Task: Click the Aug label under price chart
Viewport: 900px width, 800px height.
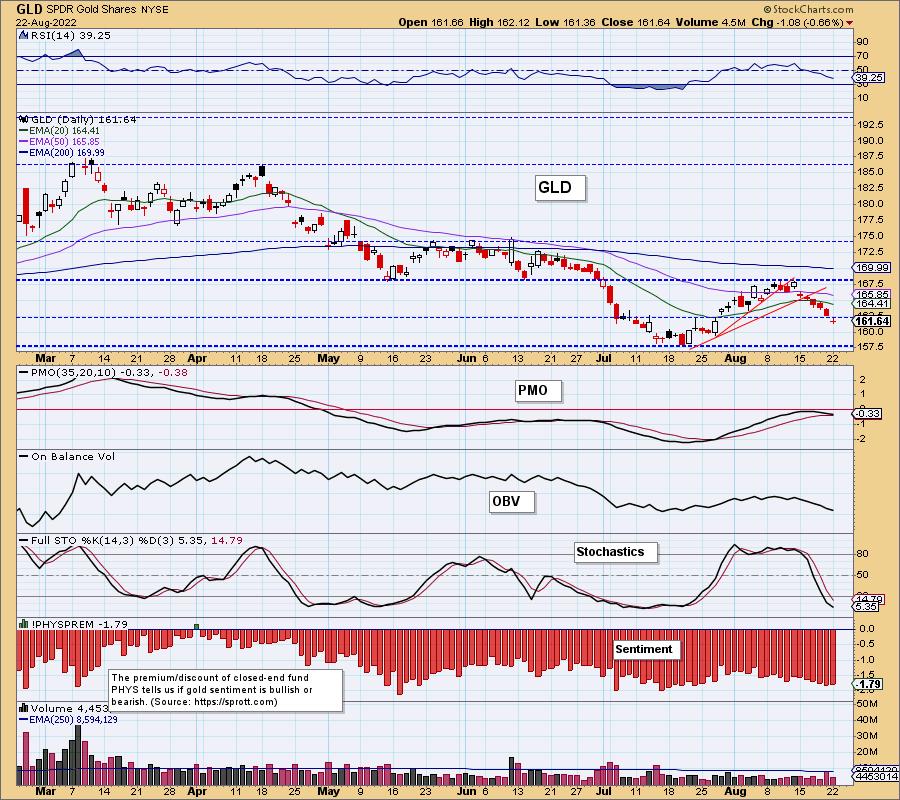Action: pyautogui.click(x=735, y=358)
